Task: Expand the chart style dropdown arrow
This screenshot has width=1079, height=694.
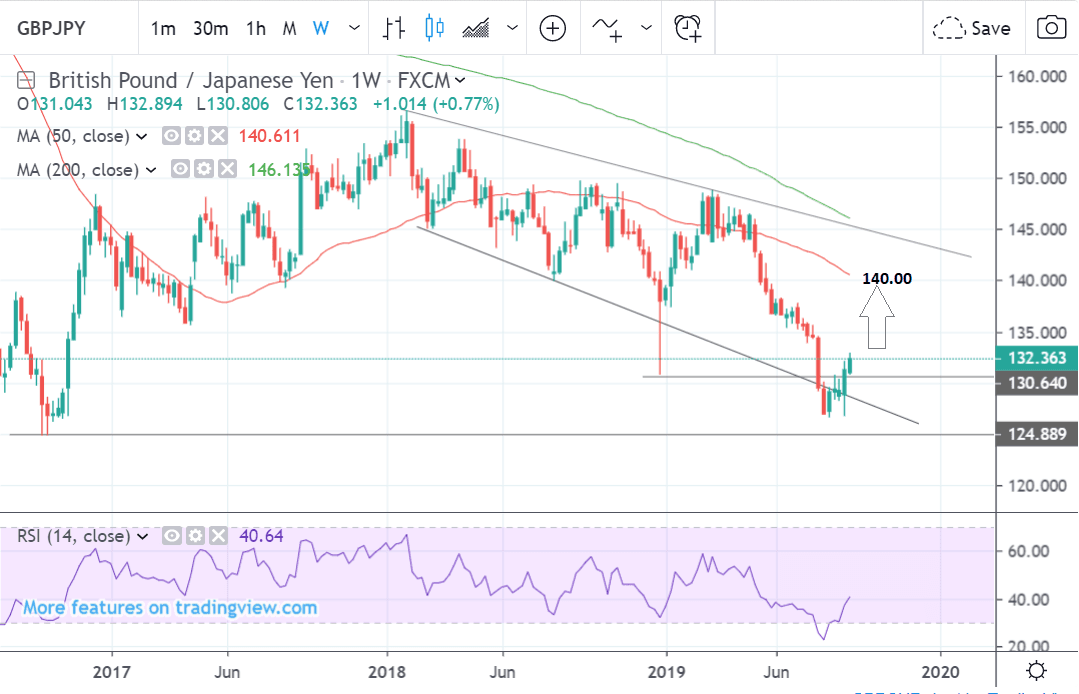Action: 513,28
